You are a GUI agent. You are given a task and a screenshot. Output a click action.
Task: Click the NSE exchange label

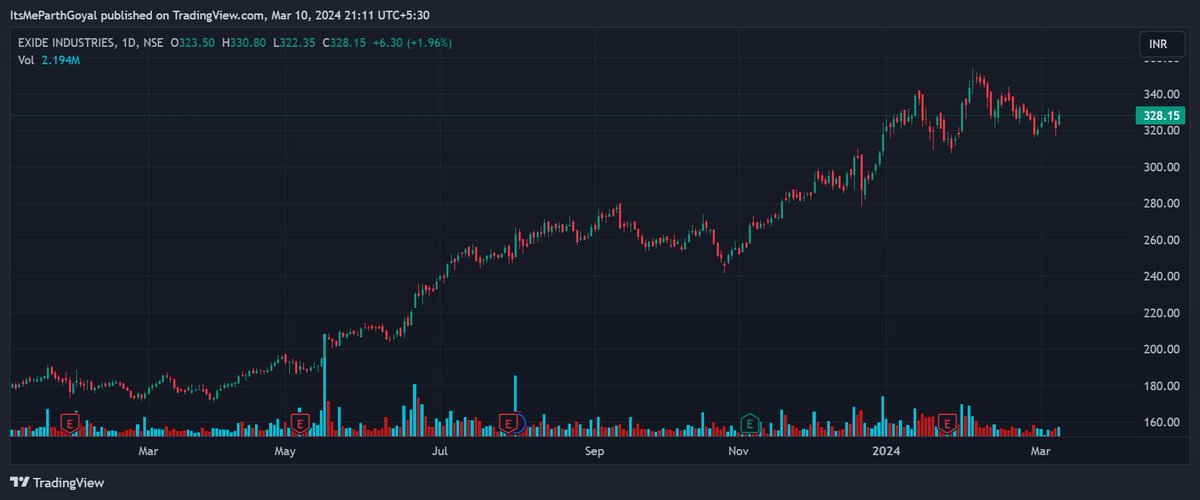(153, 44)
